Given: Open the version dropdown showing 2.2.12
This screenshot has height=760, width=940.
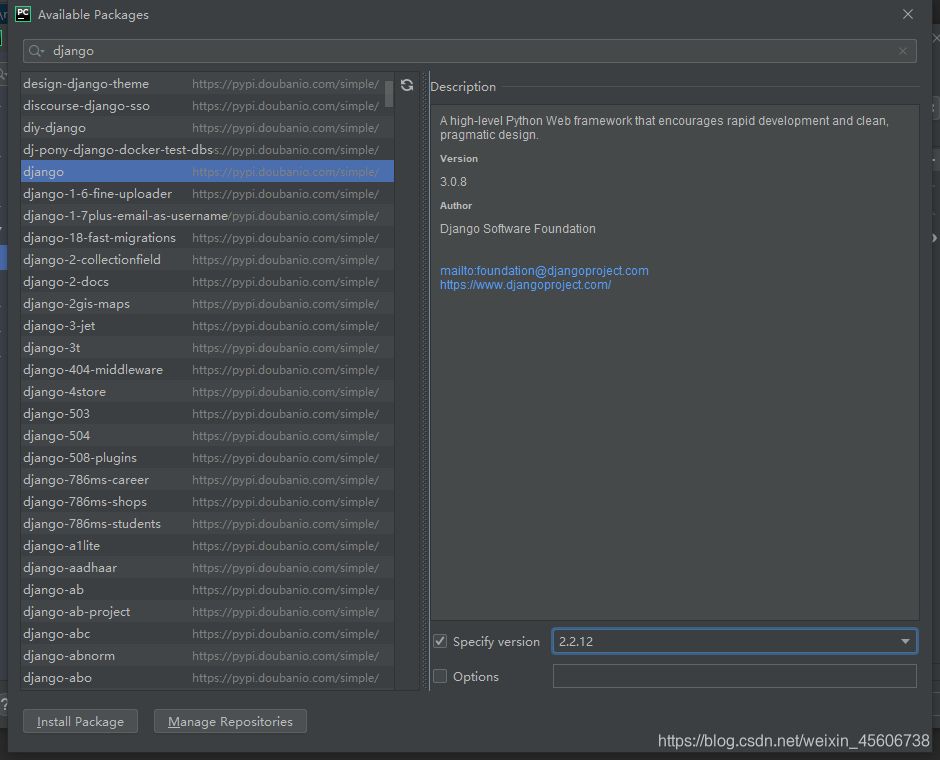Looking at the screenshot, I should [x=905, y=641].
